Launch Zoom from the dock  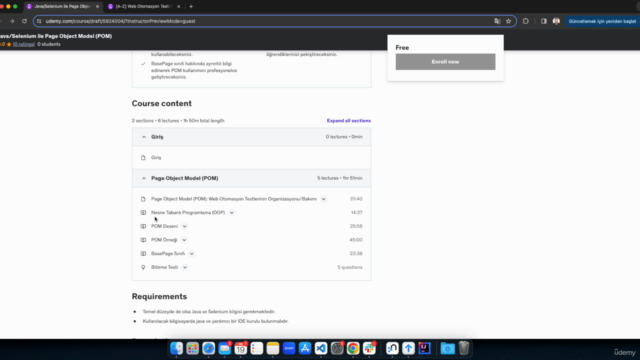(x=289, y=348)
